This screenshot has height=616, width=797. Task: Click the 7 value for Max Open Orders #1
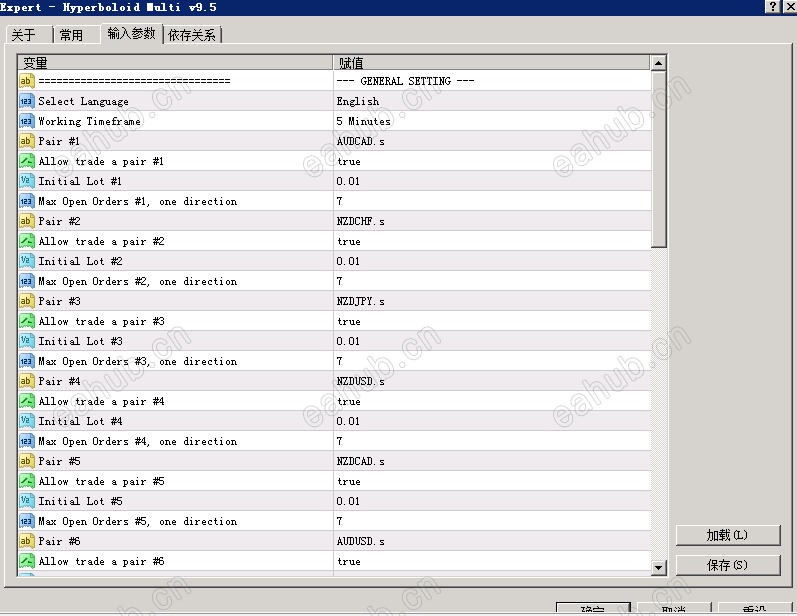492,201
